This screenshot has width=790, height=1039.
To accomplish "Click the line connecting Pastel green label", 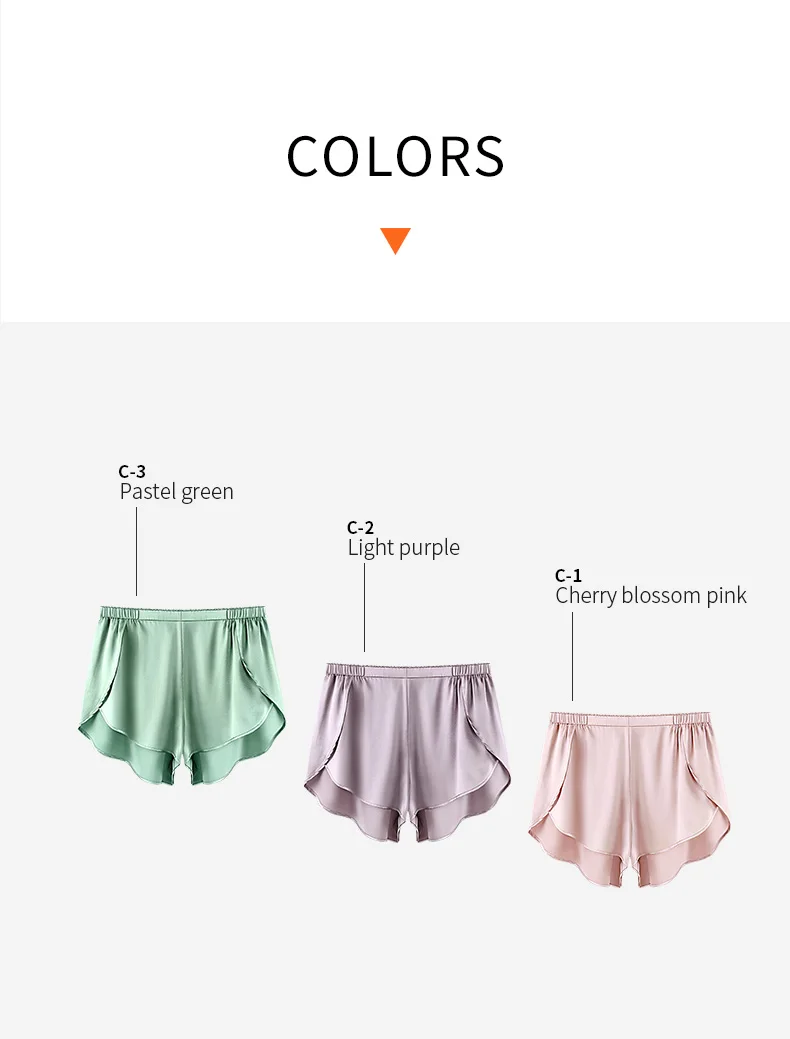I will coord(137,552).
